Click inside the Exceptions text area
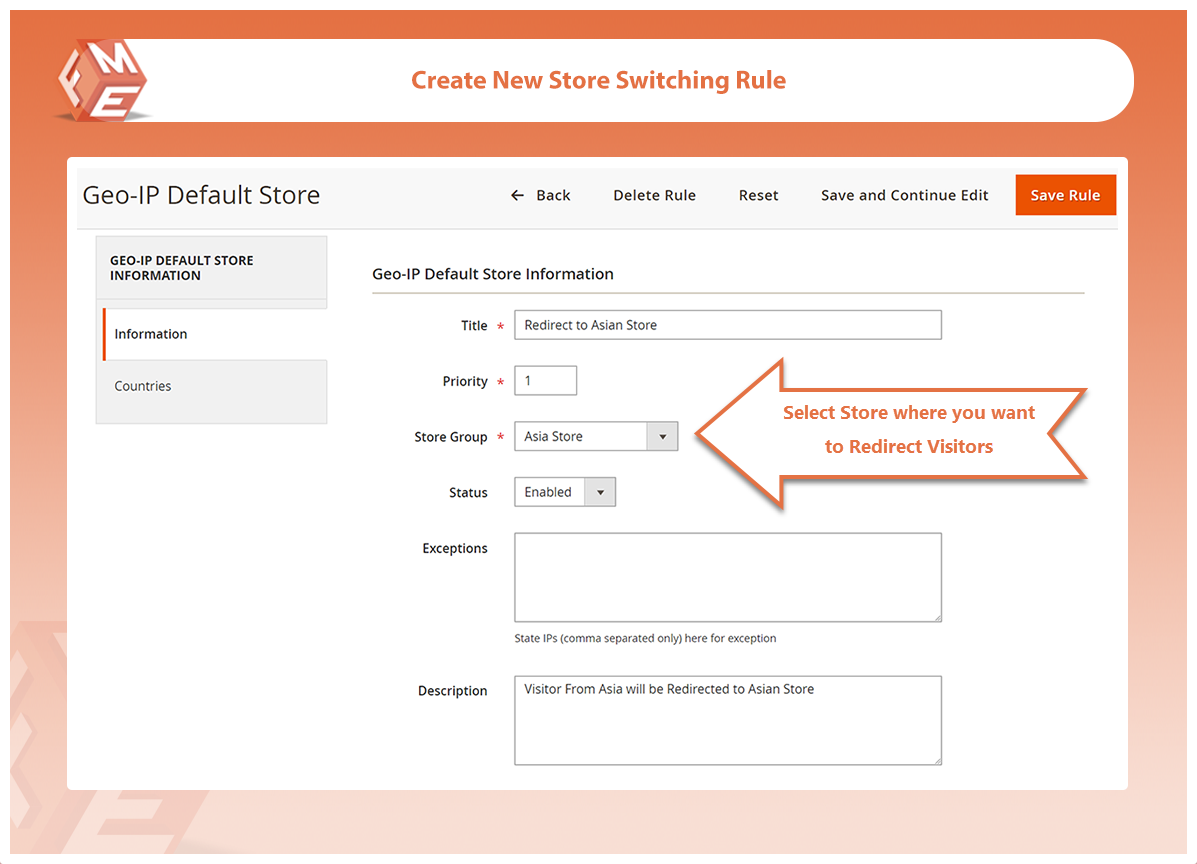 point(727,577)
